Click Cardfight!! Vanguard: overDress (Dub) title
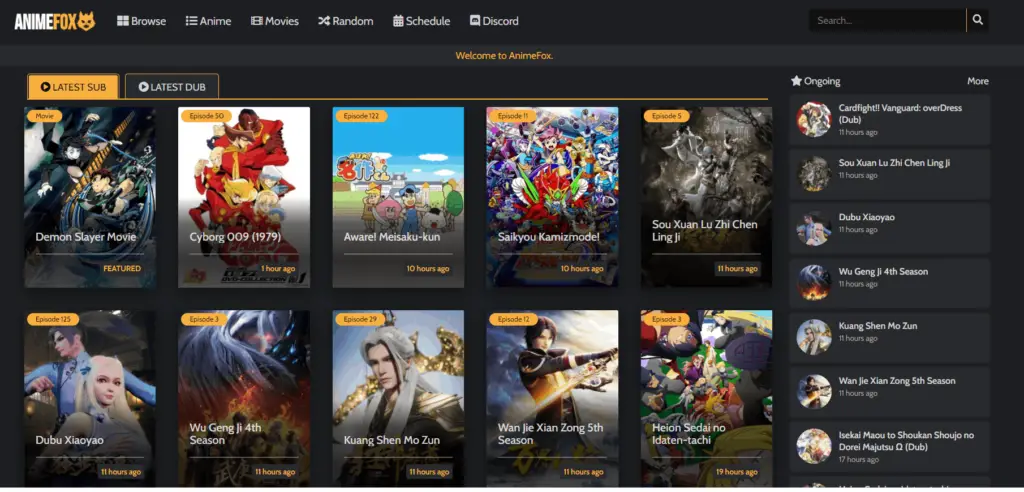Screen dimensions: 1024x492 tap(901, 114)
